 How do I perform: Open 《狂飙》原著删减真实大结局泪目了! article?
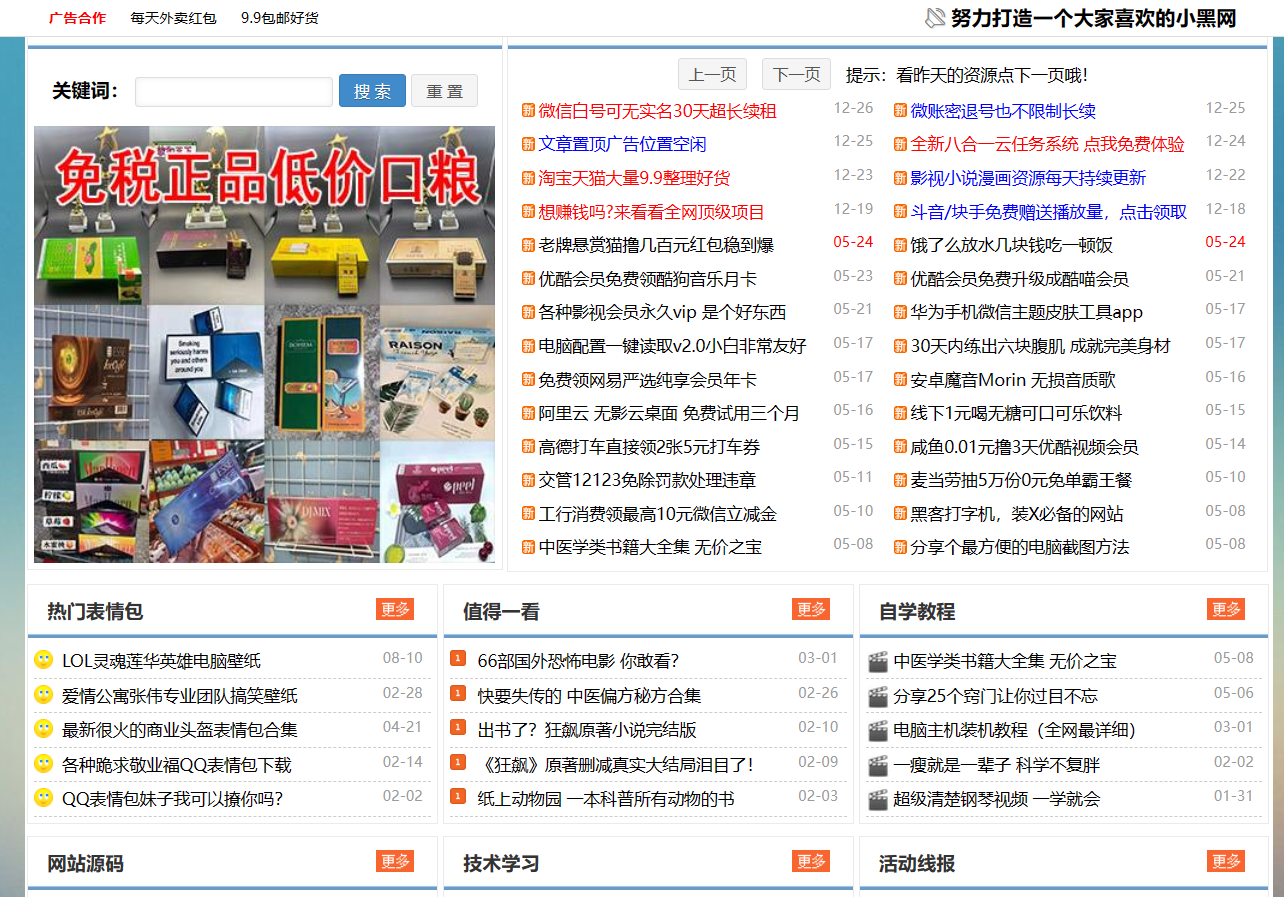615,765
